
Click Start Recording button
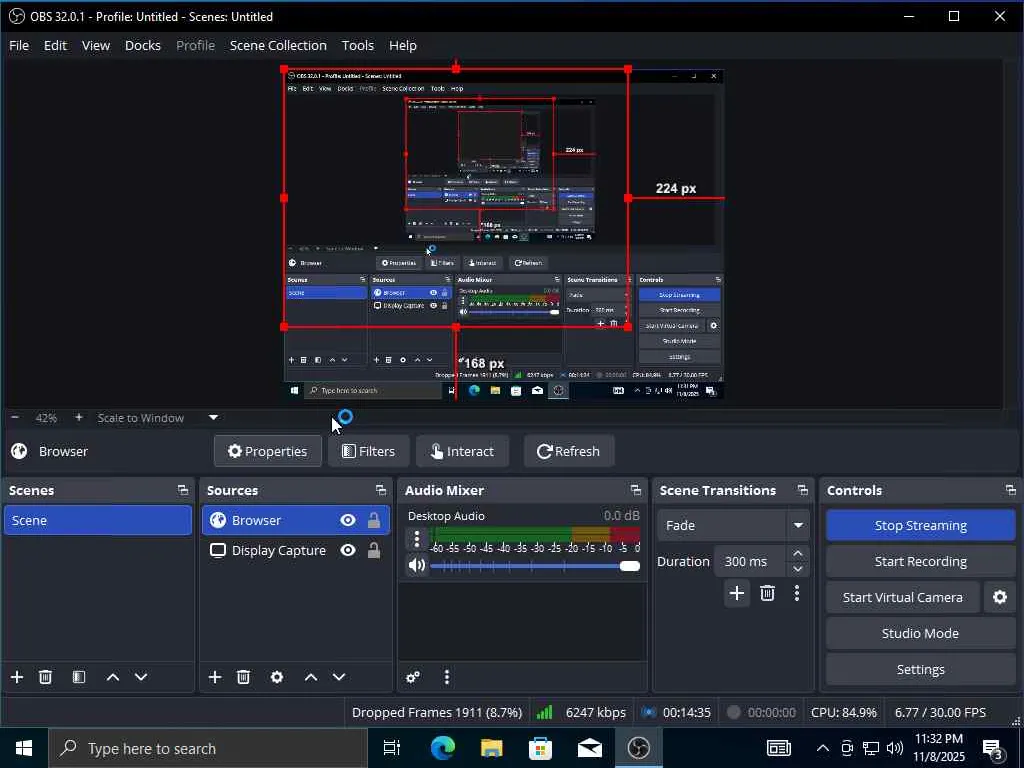pyautogui.click(x=921, y=562)
